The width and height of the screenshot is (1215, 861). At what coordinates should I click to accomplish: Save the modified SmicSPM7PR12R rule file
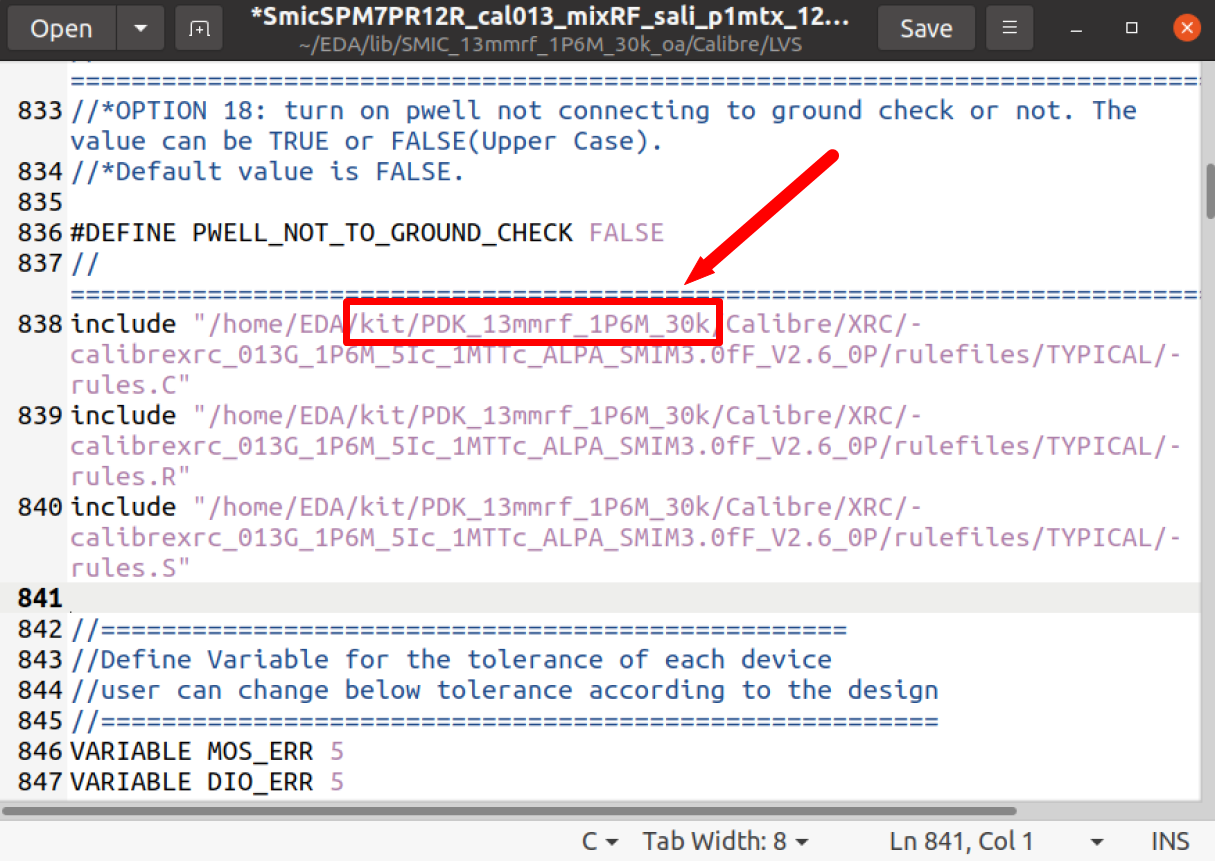coord(925,28)
